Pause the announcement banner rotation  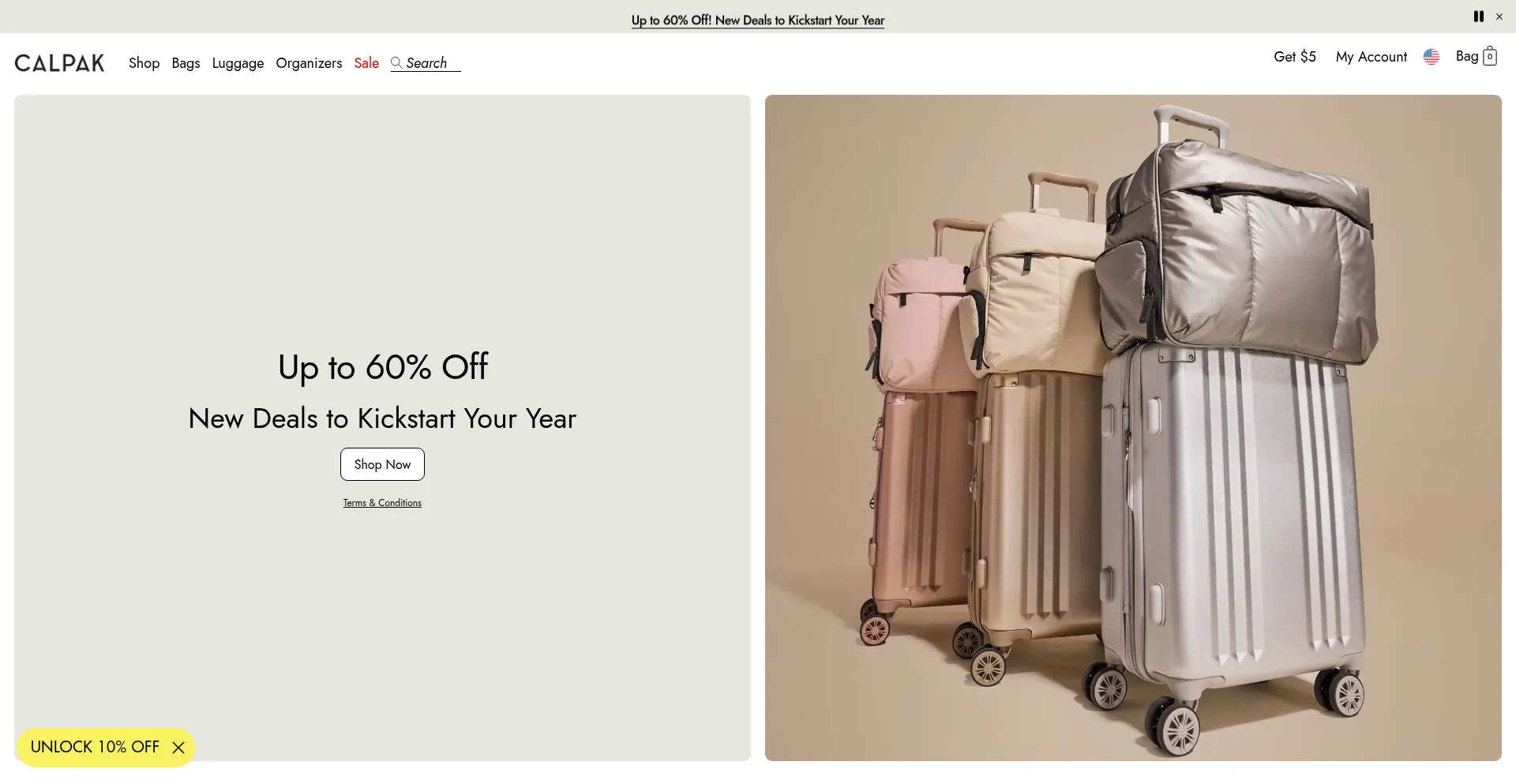[1478, 17]
